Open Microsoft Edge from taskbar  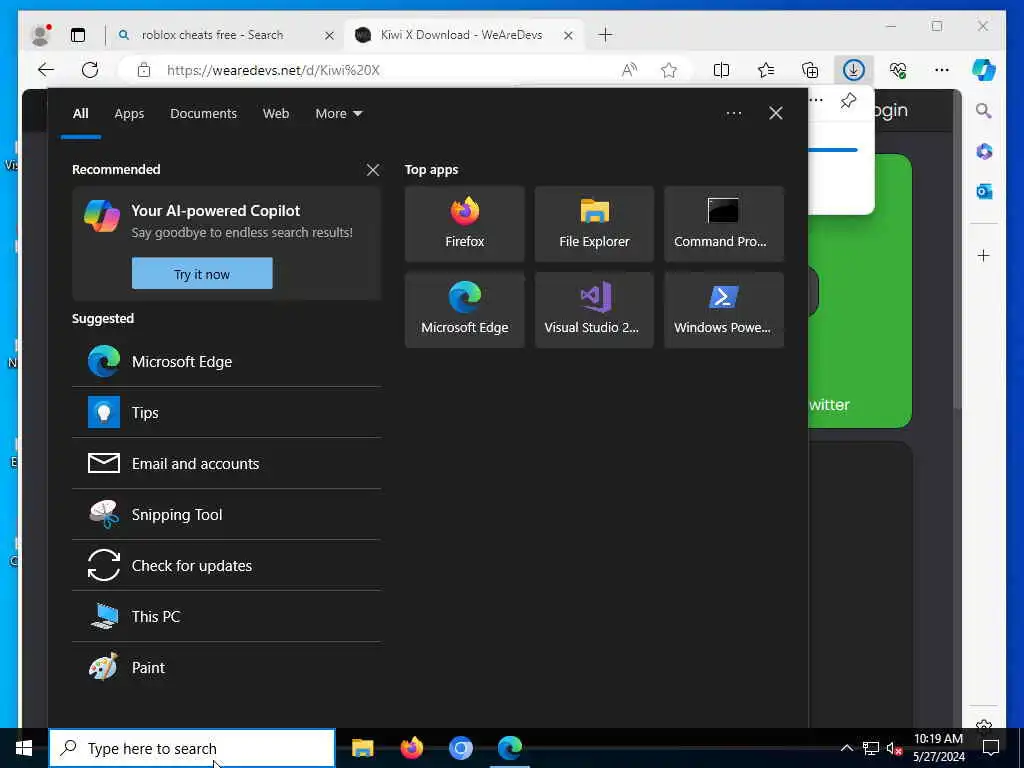[509, 748]
